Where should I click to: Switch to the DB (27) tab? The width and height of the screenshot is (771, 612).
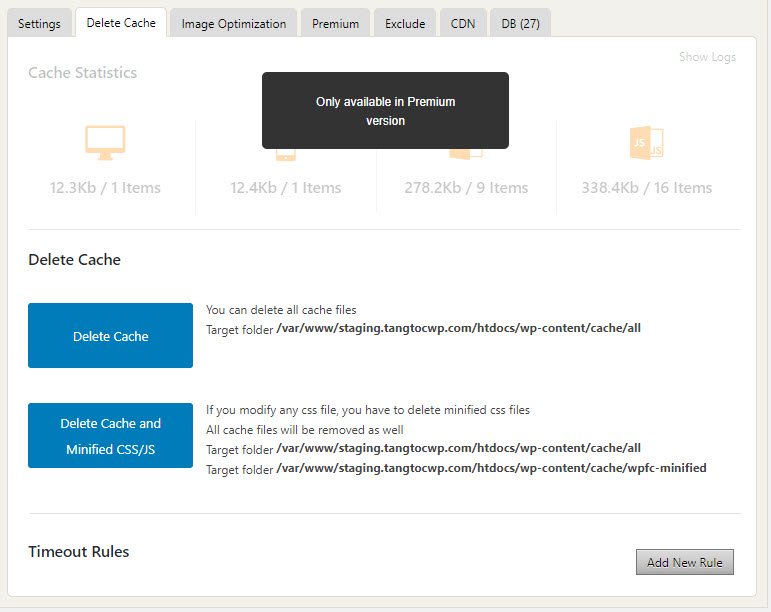tap(520, 24)
